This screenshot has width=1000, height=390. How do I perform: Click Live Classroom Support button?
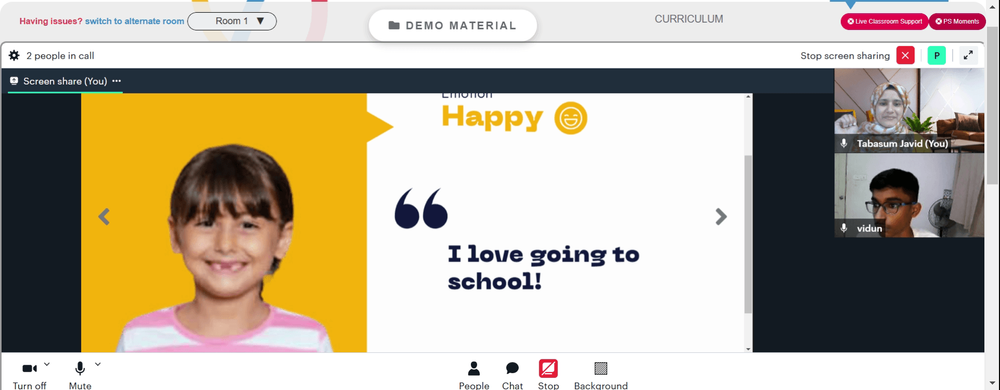coord(885,21)
